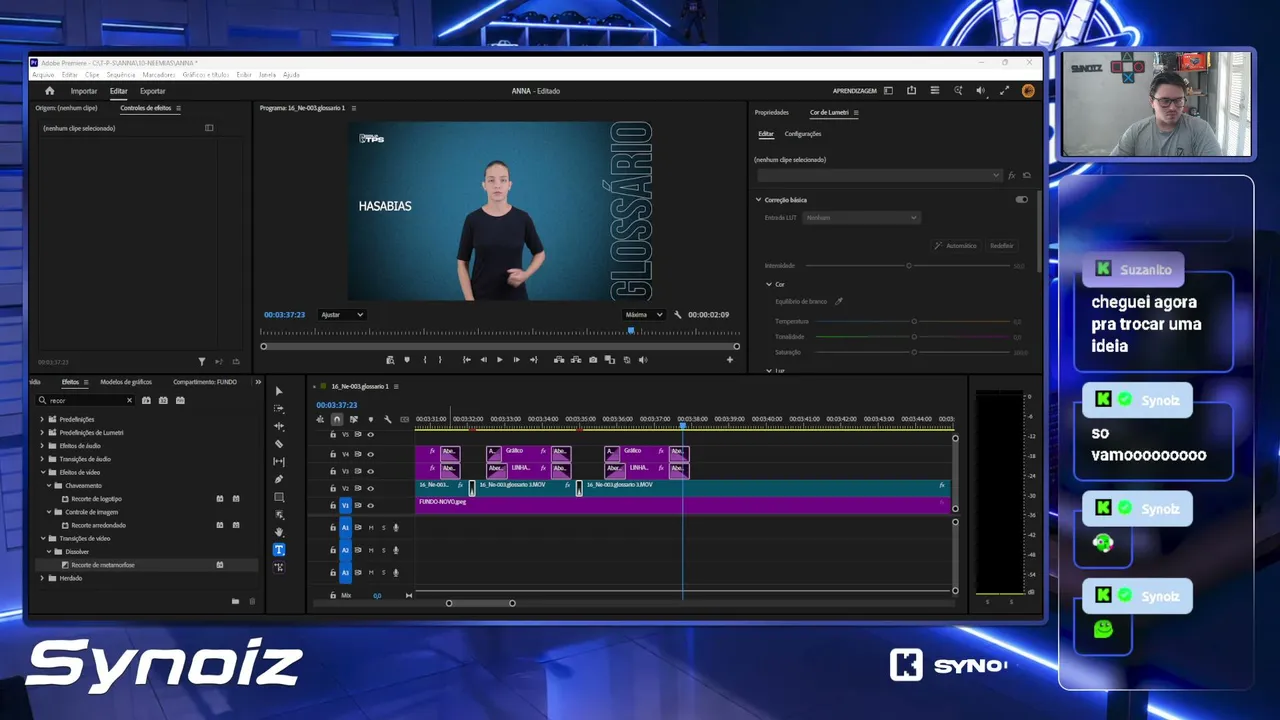Viewport: 1280px width, 720px height.
Task: Select the Type tool
Action: point(279,549)
